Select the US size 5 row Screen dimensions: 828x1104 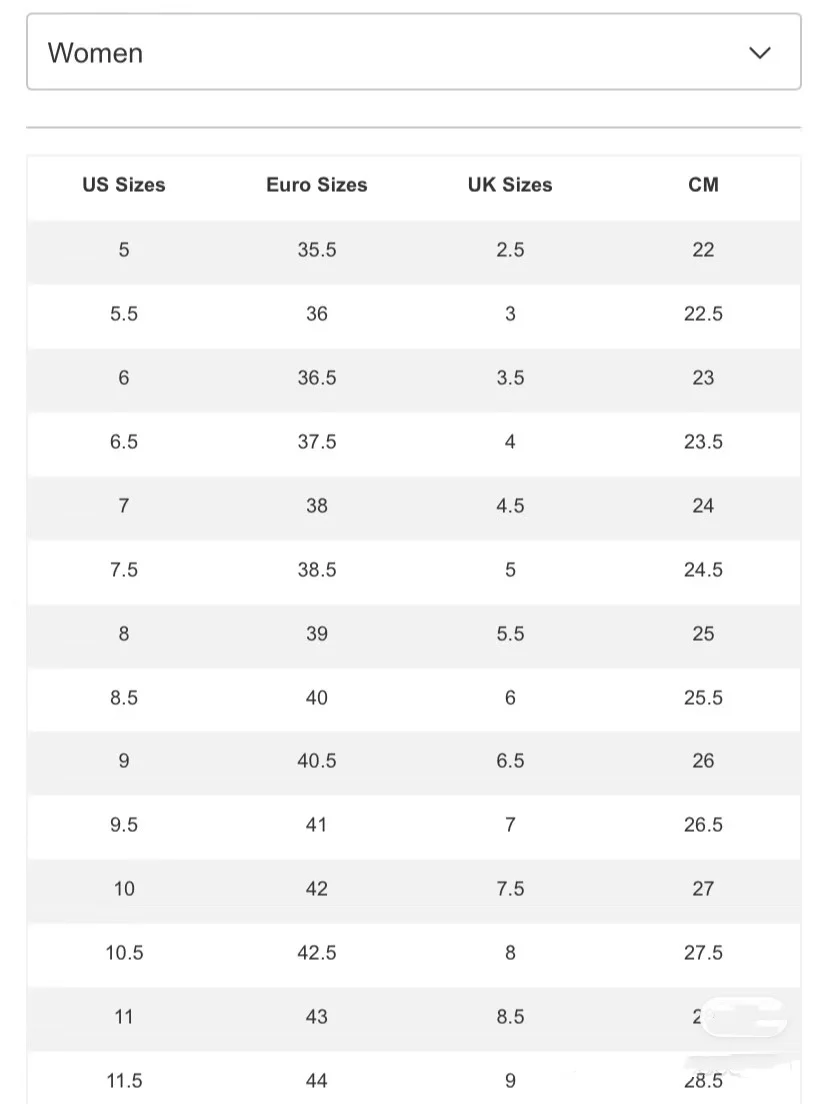coord(413,250)
